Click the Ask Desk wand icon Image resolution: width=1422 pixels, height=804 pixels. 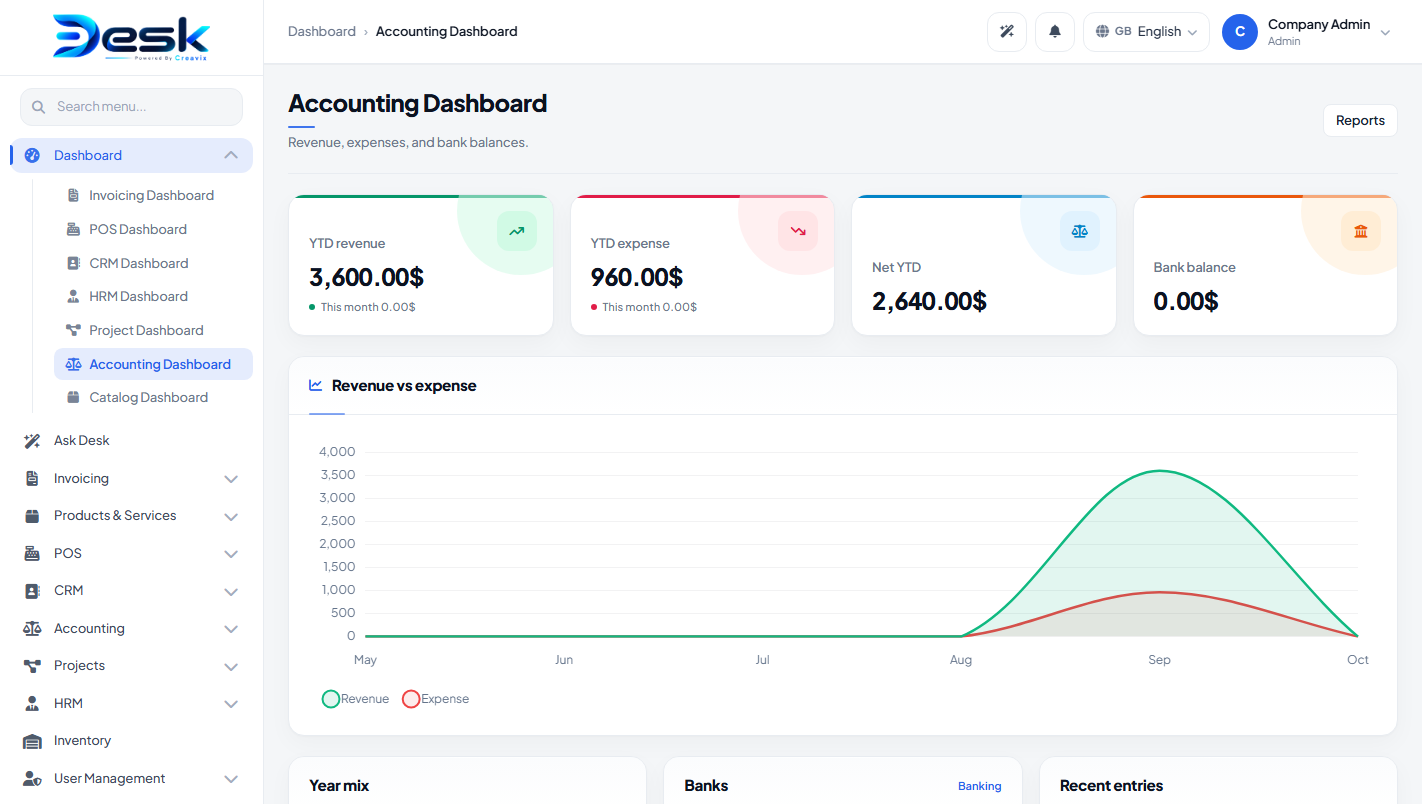point(32,441)
